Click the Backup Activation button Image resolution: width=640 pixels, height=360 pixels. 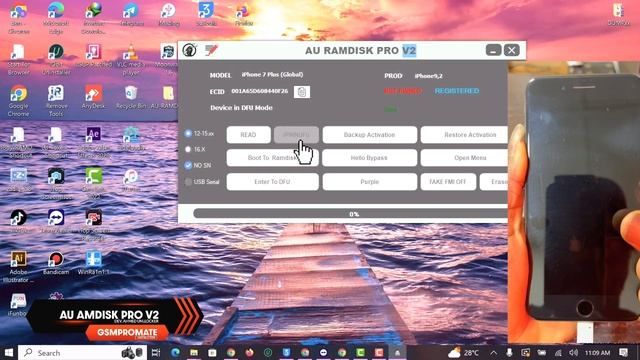tap(369, 135)
